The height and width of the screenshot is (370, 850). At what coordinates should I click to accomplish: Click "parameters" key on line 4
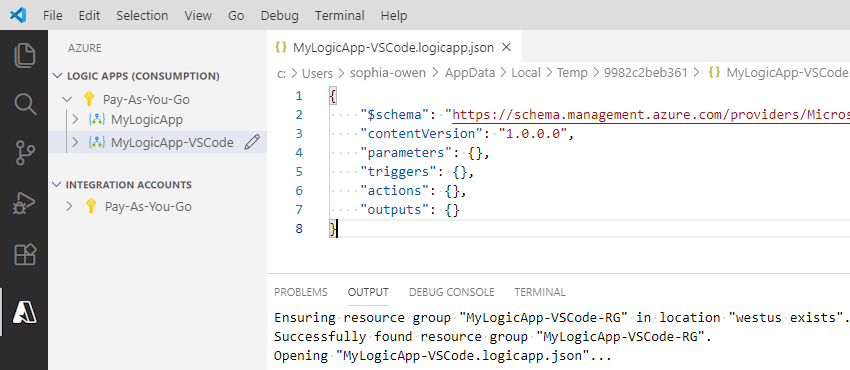[x=406, y=153]
